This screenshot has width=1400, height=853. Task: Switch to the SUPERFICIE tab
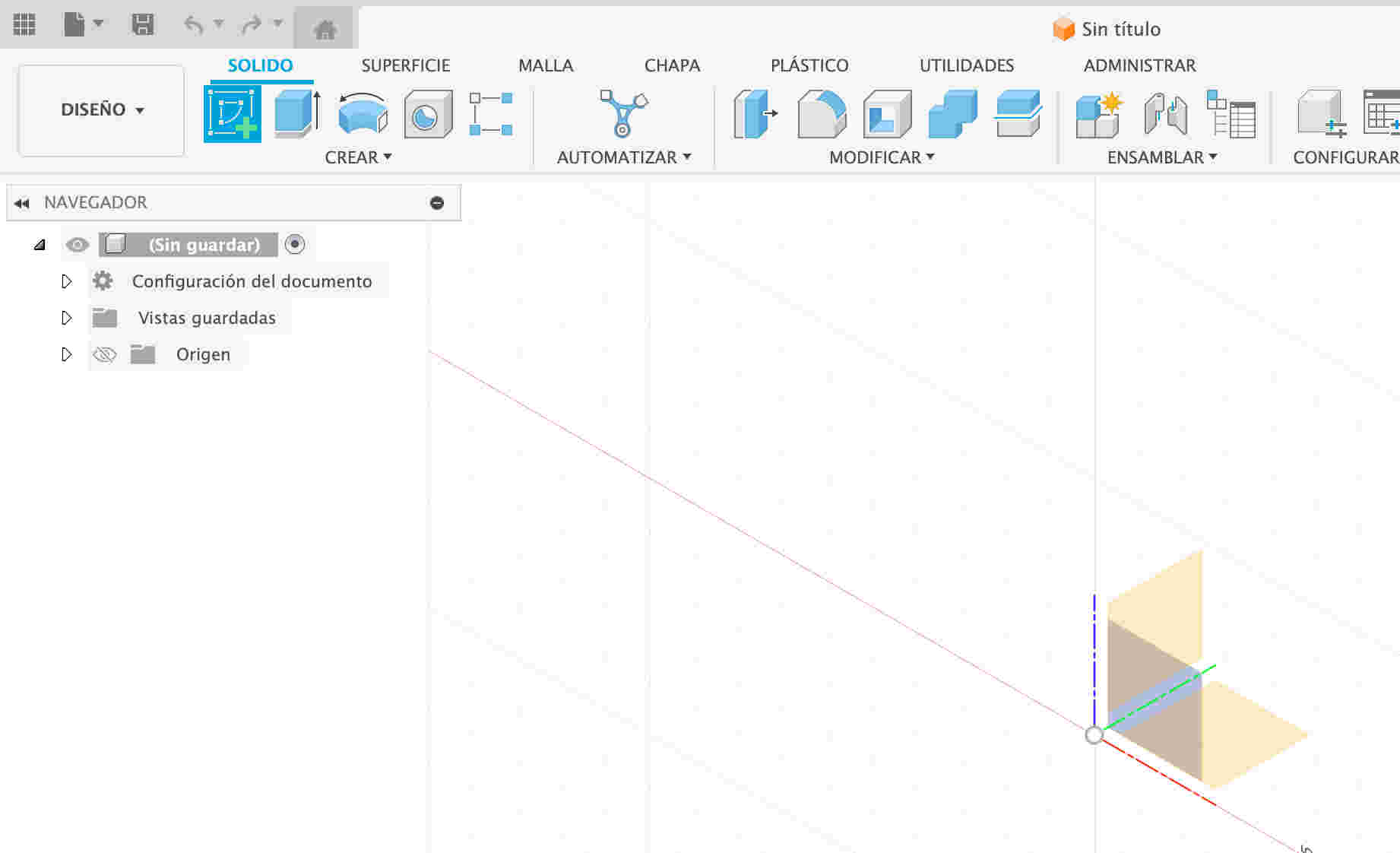click(x=406, y=65)
